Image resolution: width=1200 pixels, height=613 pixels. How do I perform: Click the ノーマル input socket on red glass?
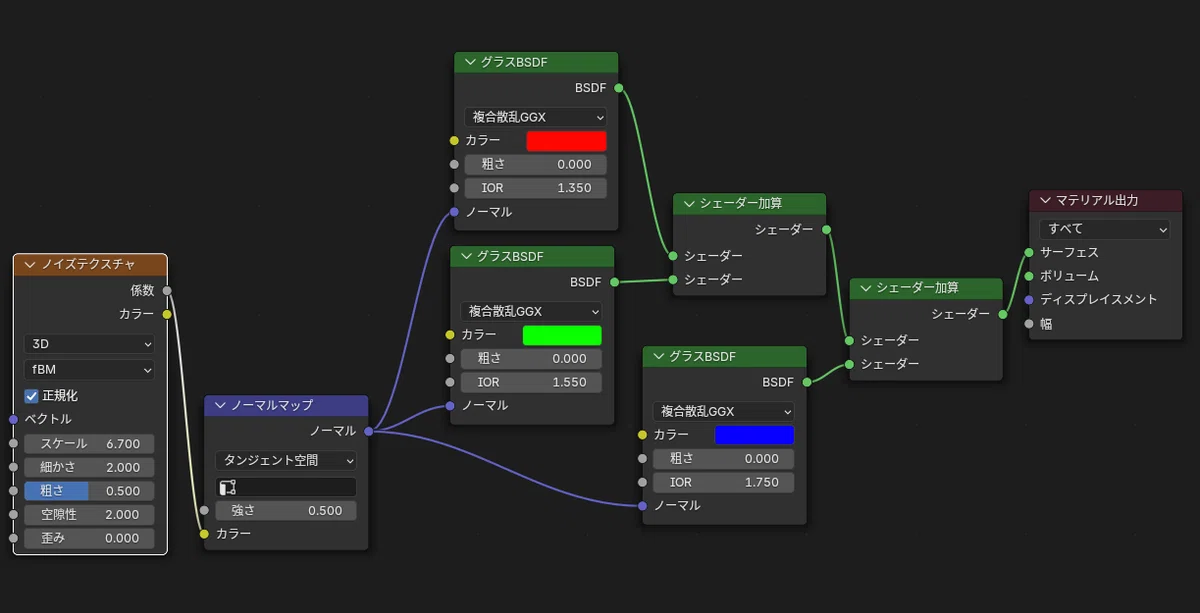click(x=454, y=212)
